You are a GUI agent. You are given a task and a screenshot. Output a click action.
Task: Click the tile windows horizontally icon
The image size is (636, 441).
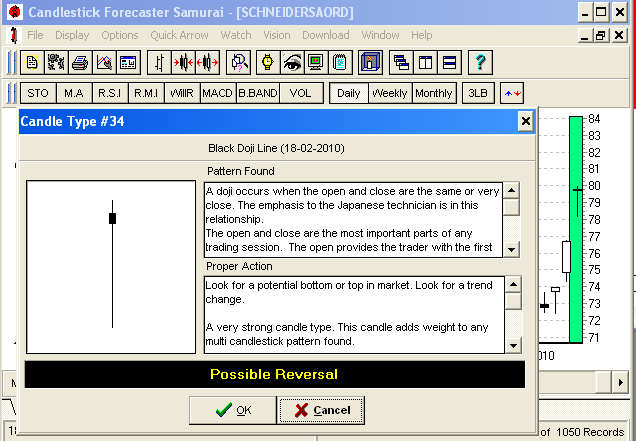click(x=449, y=62)
